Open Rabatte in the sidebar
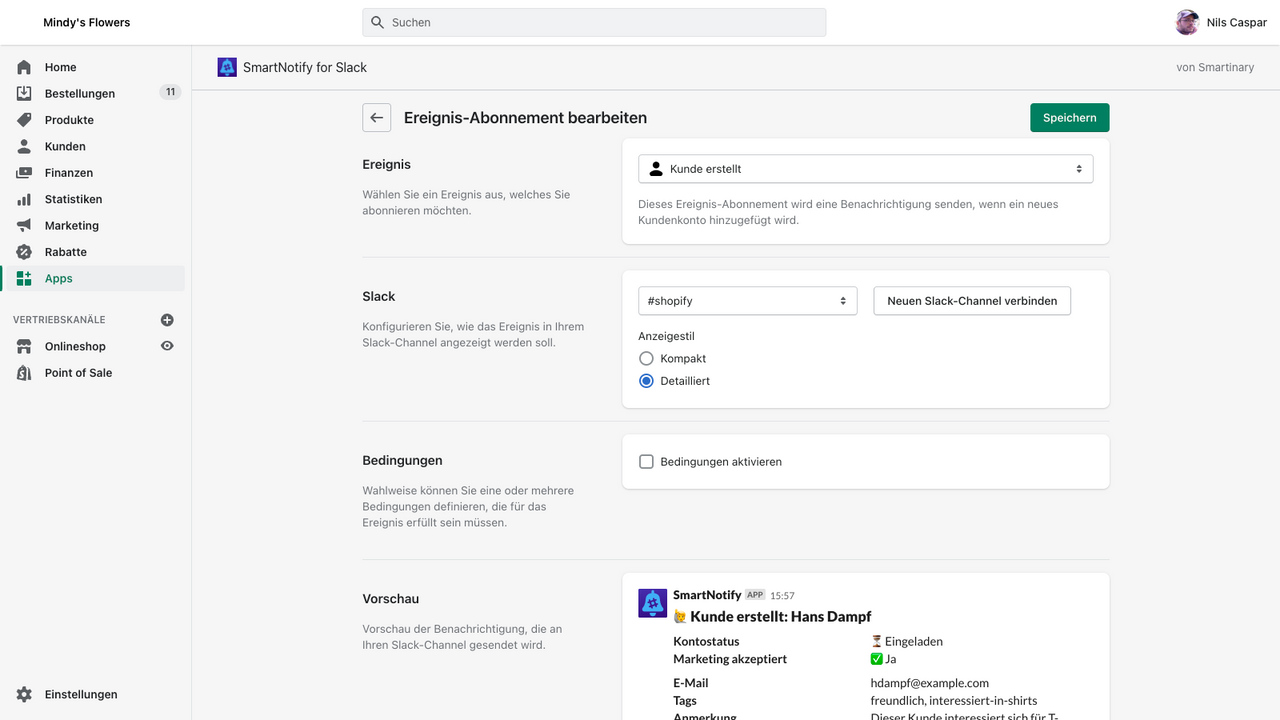The width and height of the screenshot is (1280, 720). tap(66, 252)
